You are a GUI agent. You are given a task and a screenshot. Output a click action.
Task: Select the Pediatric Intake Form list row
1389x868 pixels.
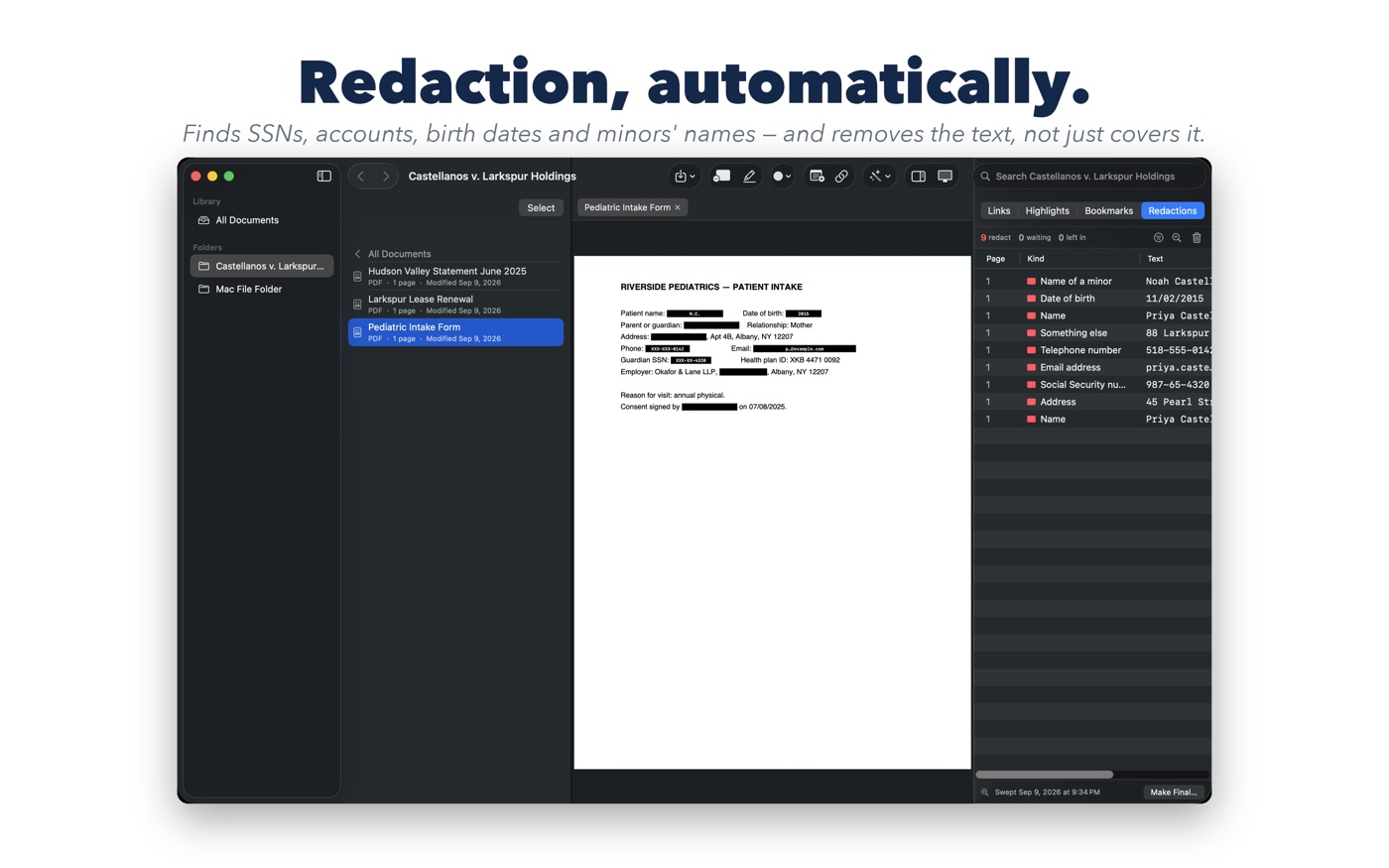click(455, 332)
